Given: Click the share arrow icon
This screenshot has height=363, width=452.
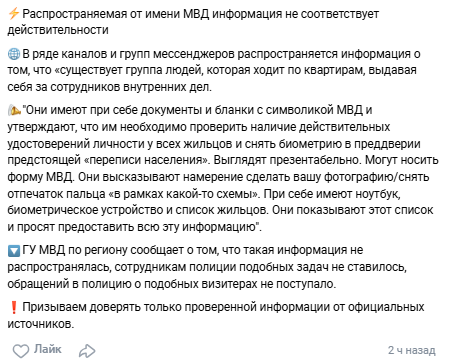Looking at the screenshot, I should point(87,351).
